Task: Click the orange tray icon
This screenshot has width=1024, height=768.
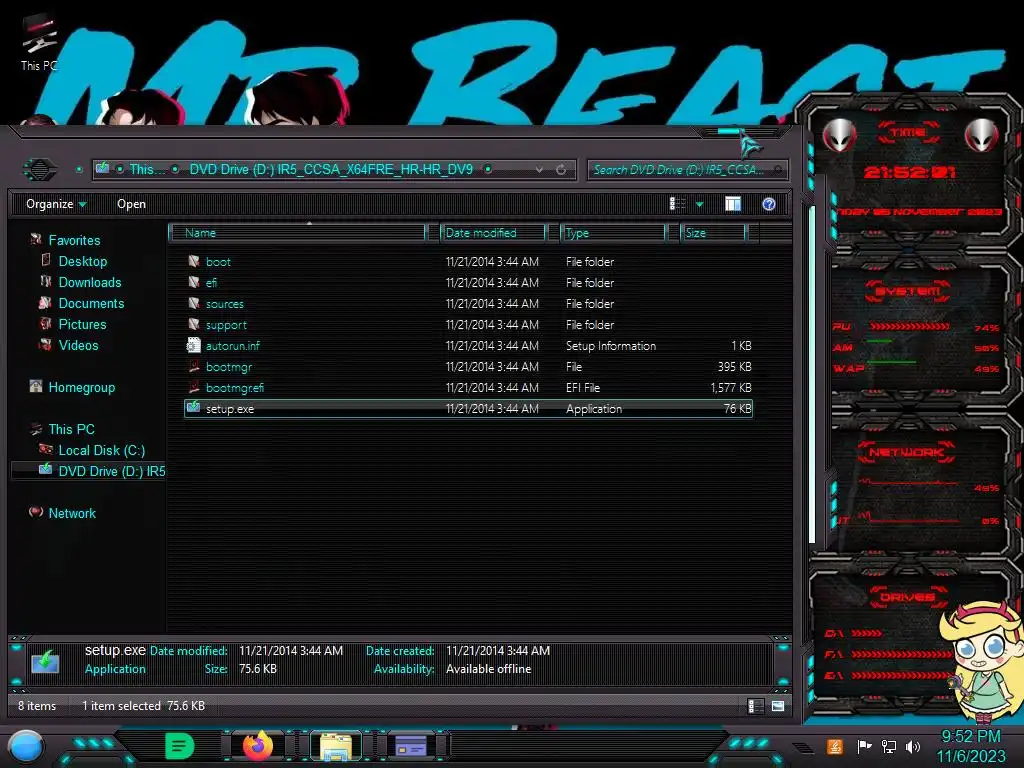Action: pyautogui.click(x=834, y=746)
